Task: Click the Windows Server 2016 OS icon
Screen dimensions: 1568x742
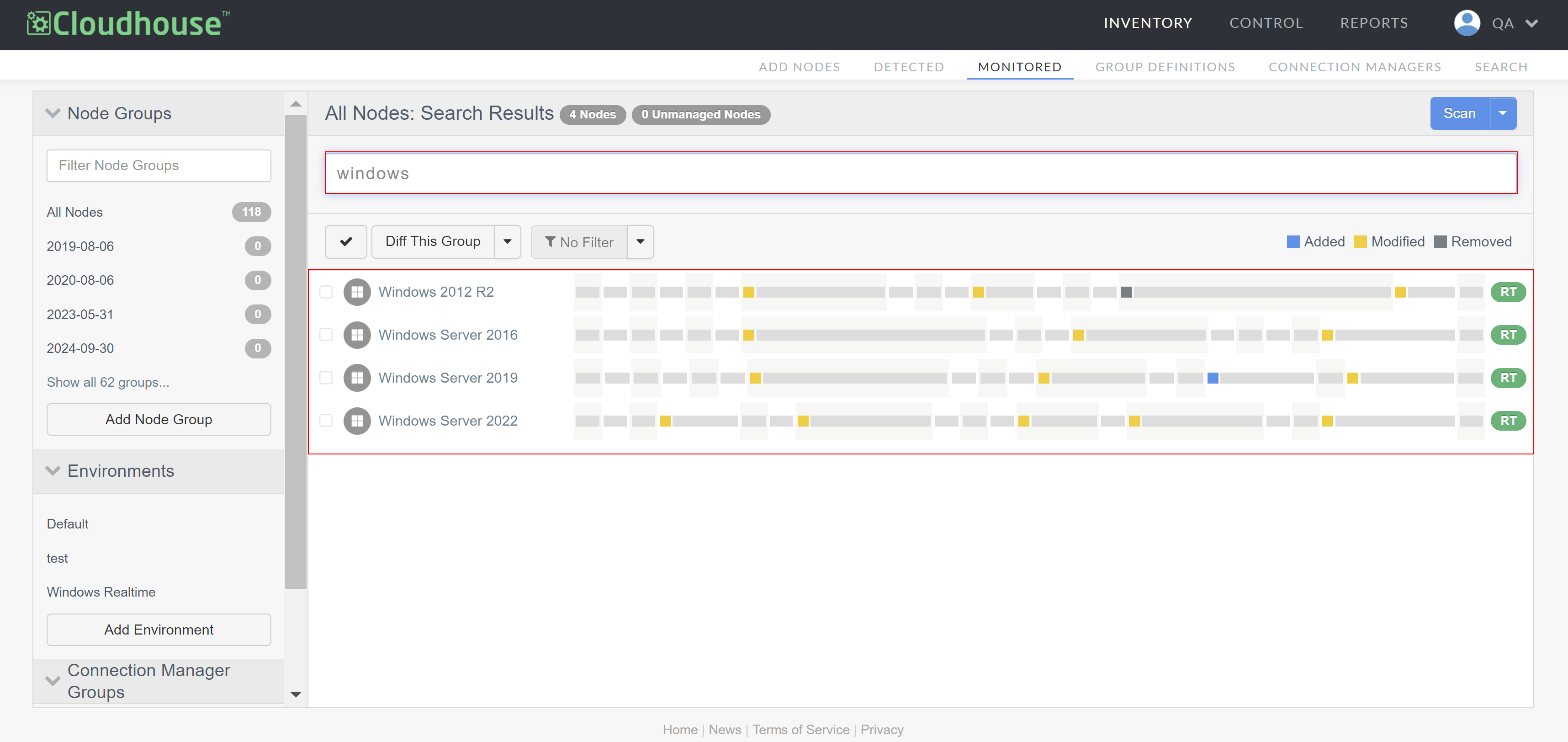Action: point(357,335)
